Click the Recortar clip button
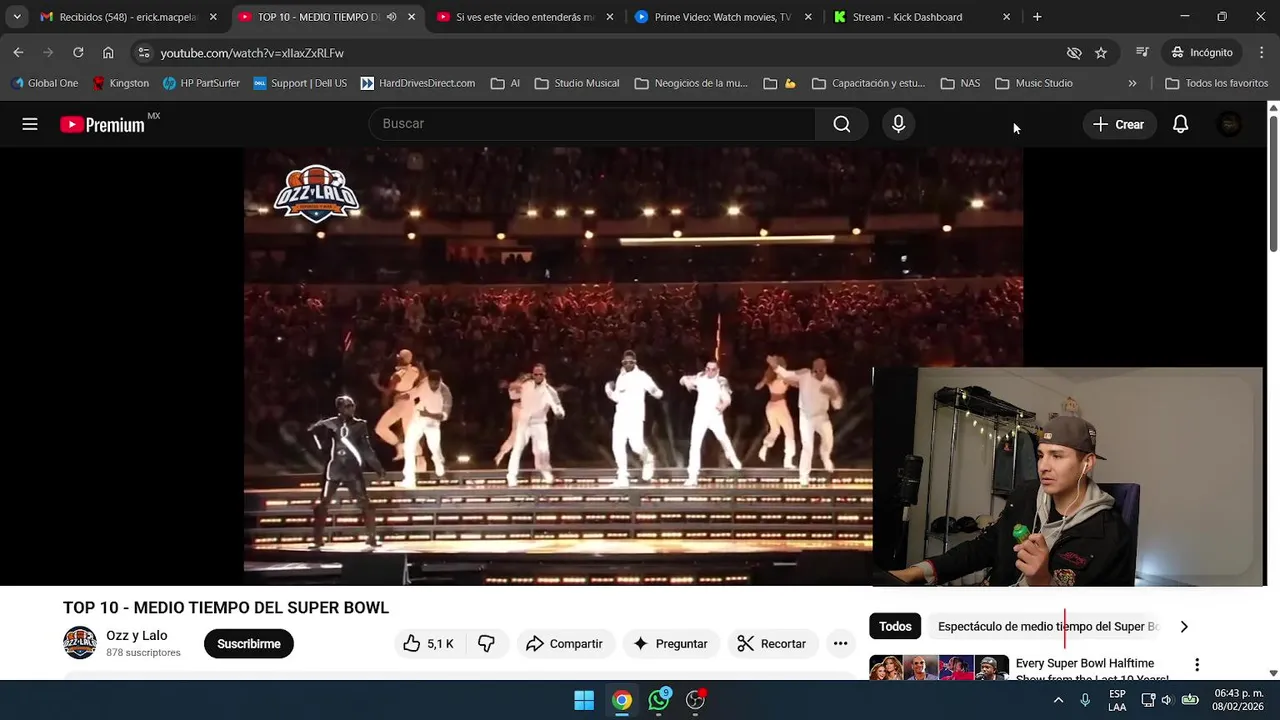Screen dimensions: 1280x720 (772, 644)
